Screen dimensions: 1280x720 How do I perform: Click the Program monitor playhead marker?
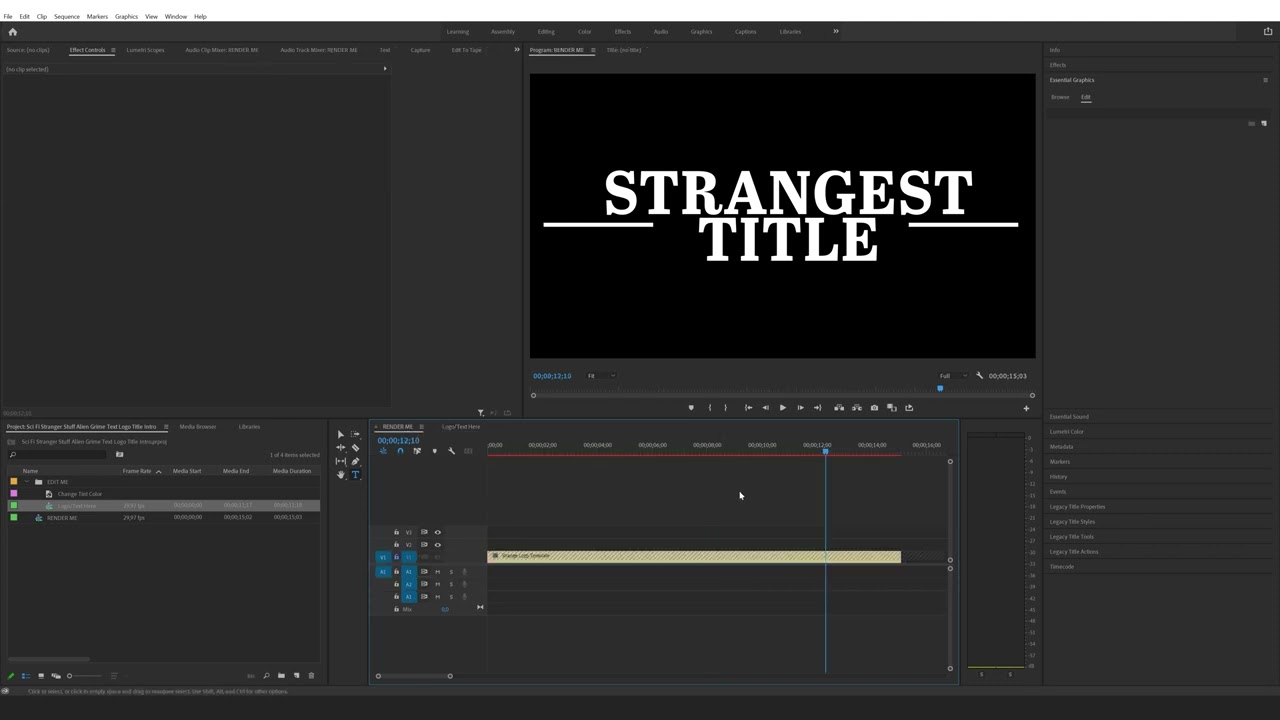940,388
